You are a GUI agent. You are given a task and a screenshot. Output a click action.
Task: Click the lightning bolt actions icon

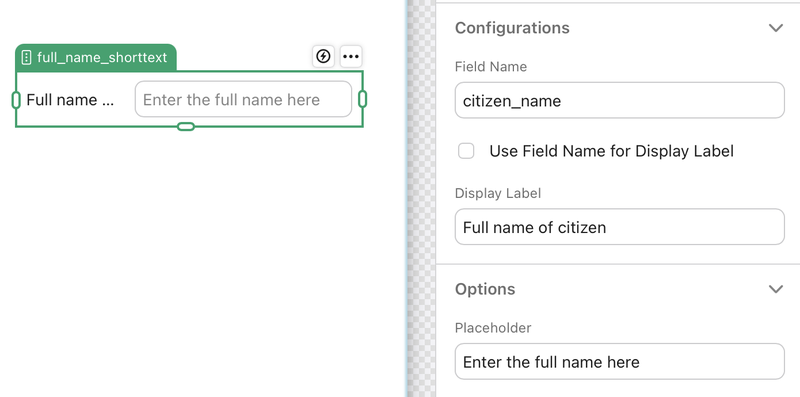click(323, 56)
